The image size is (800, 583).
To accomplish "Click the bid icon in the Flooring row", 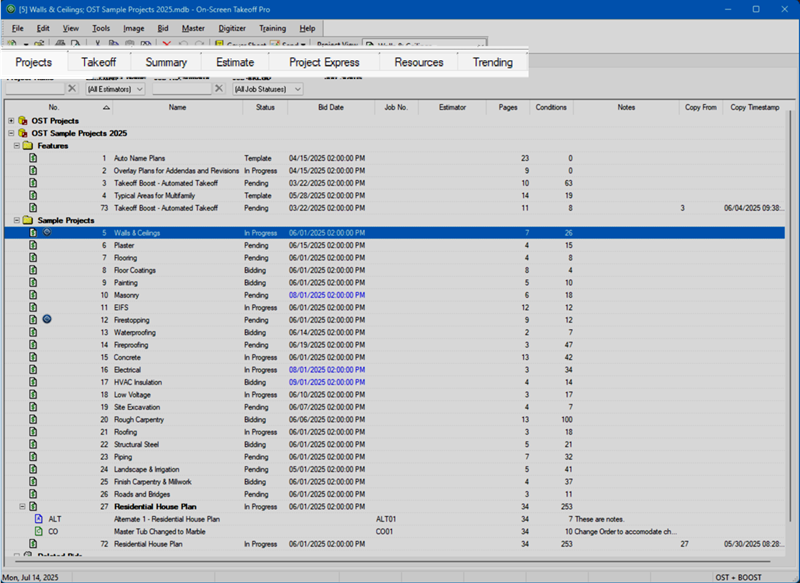I will tap(33, 258).
